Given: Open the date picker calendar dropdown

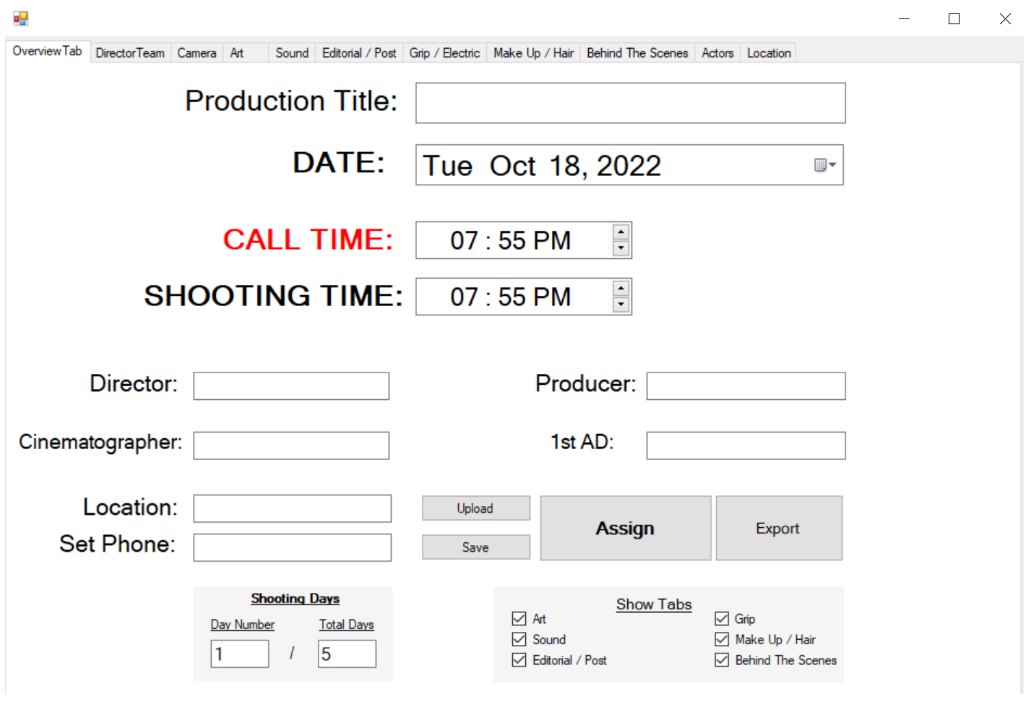Looking at the screenshot, I should tap(825, 165).
